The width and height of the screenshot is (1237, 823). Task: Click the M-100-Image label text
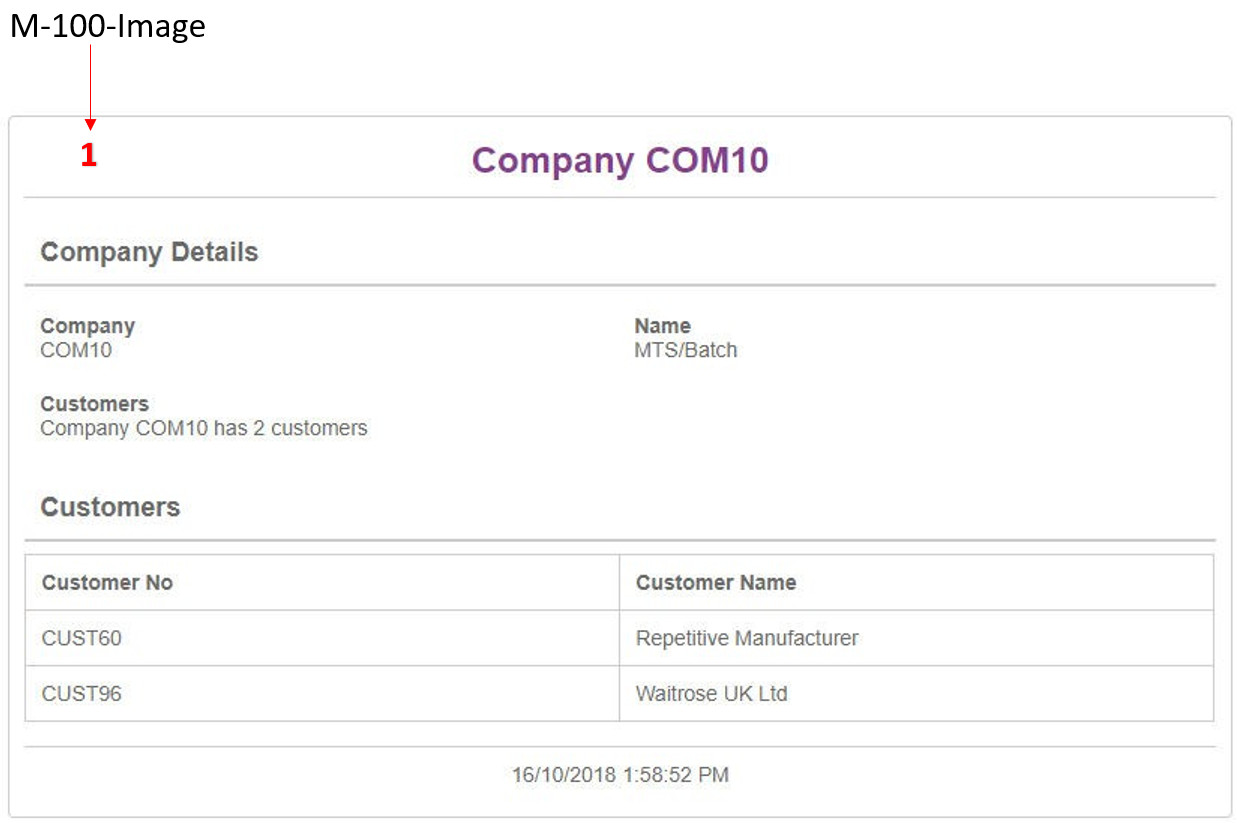tap(108, 27)
